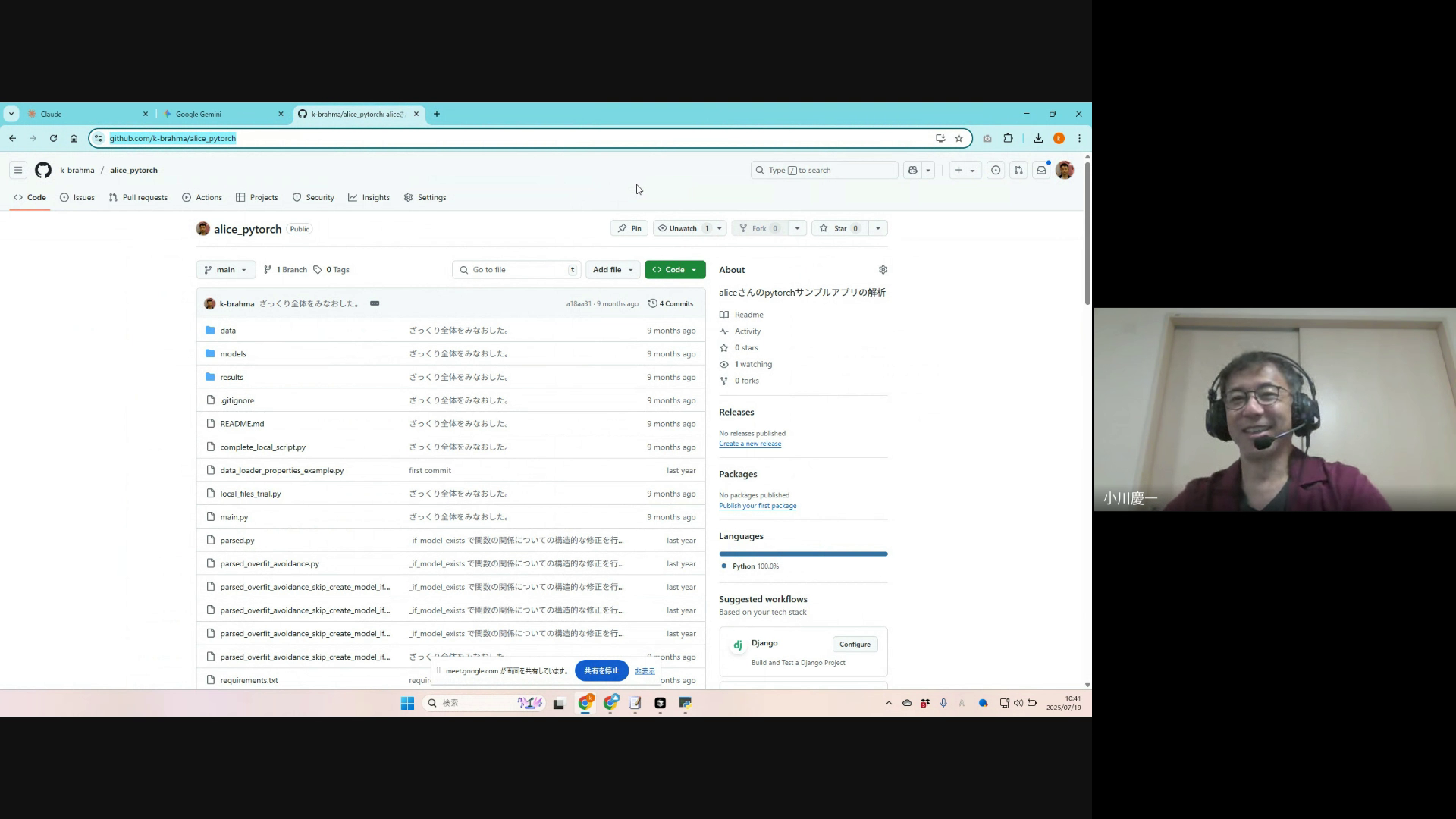Open the Add file dropdown
The height and width of the screenshot is (819, 1456).
point(613,270)
